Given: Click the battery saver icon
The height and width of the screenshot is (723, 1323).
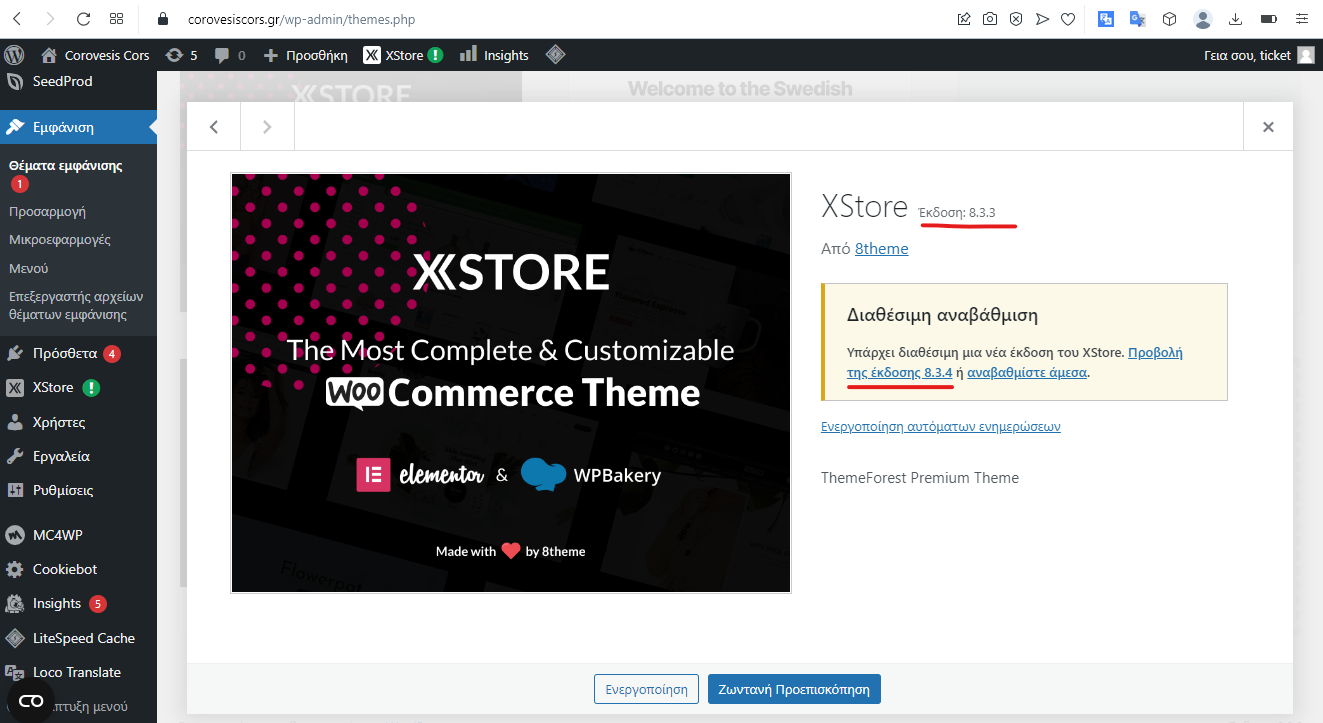Looking at the screenshot, I should (1269, 19).
